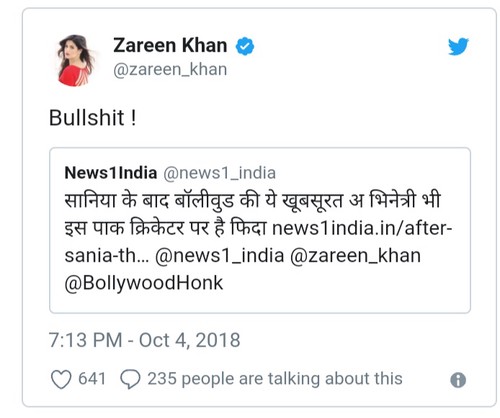
Task: Click the @news1_india mention in quoted text
Action: (x=220, y=256)
